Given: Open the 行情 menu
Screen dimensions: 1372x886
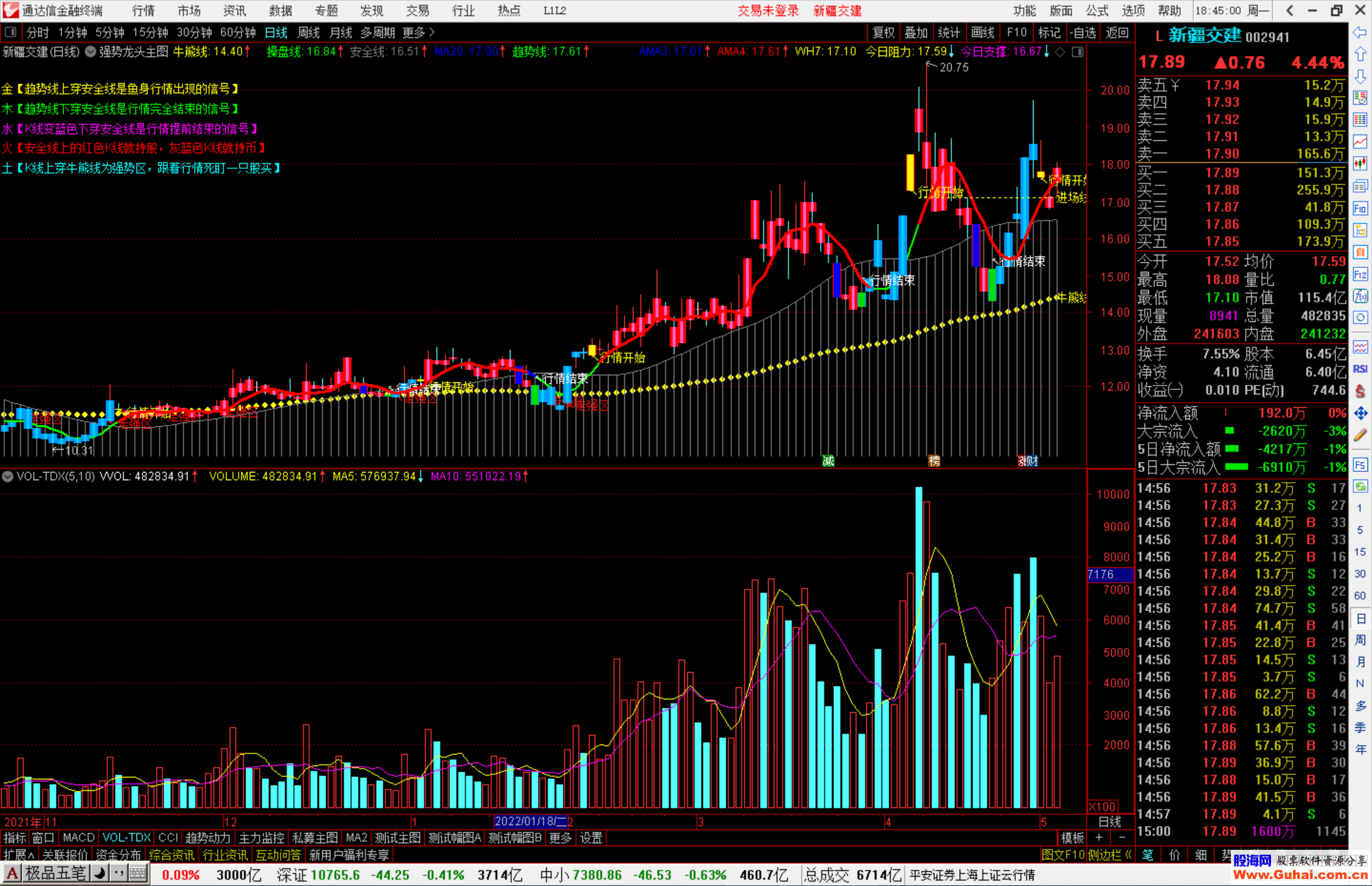Looking at the screenshot, I should pyautogui.click(x=144, y=10).
